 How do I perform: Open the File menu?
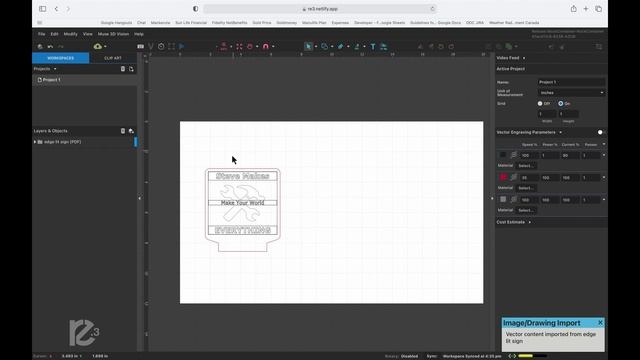pyautogui.click(x=42, y=34)
